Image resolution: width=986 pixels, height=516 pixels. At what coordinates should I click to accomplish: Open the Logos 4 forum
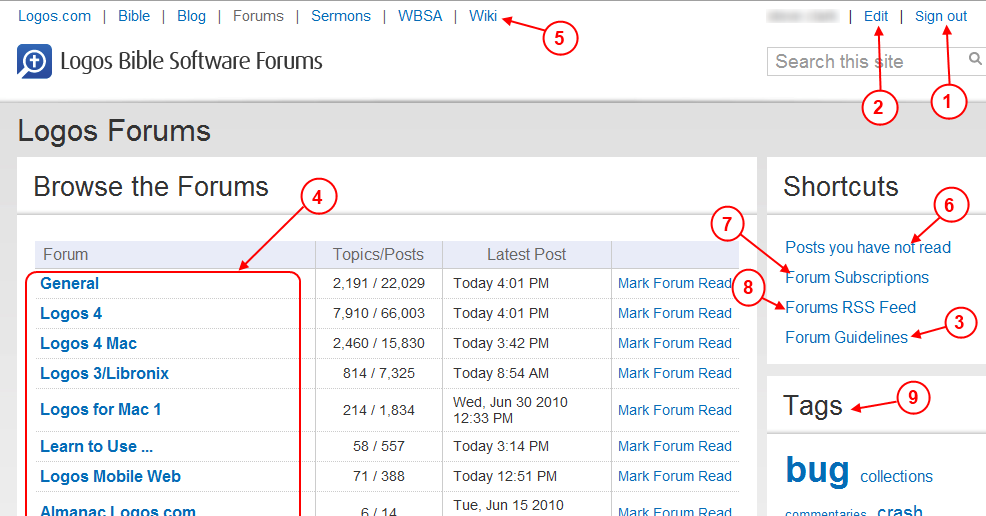[71, 314]
